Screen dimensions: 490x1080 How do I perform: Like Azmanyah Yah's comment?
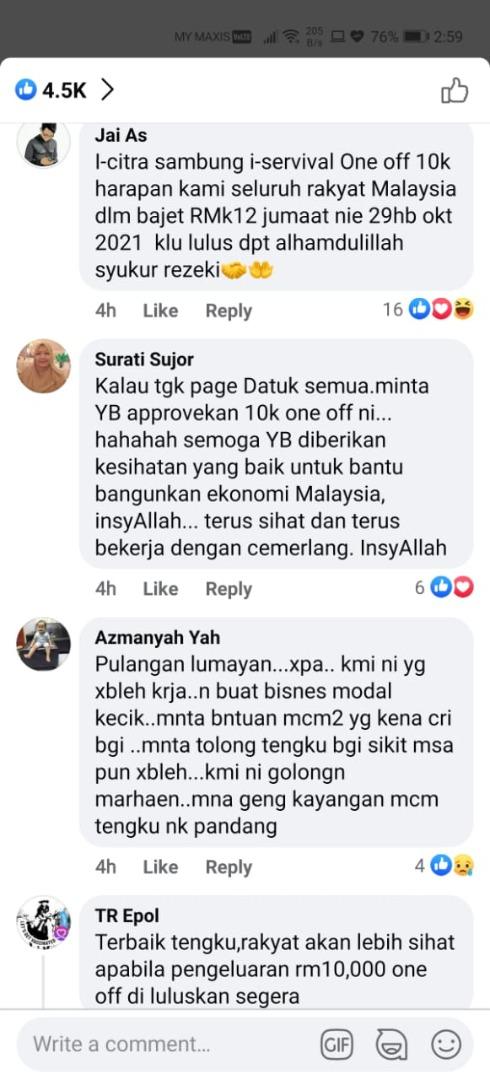[x=160, y=867]
